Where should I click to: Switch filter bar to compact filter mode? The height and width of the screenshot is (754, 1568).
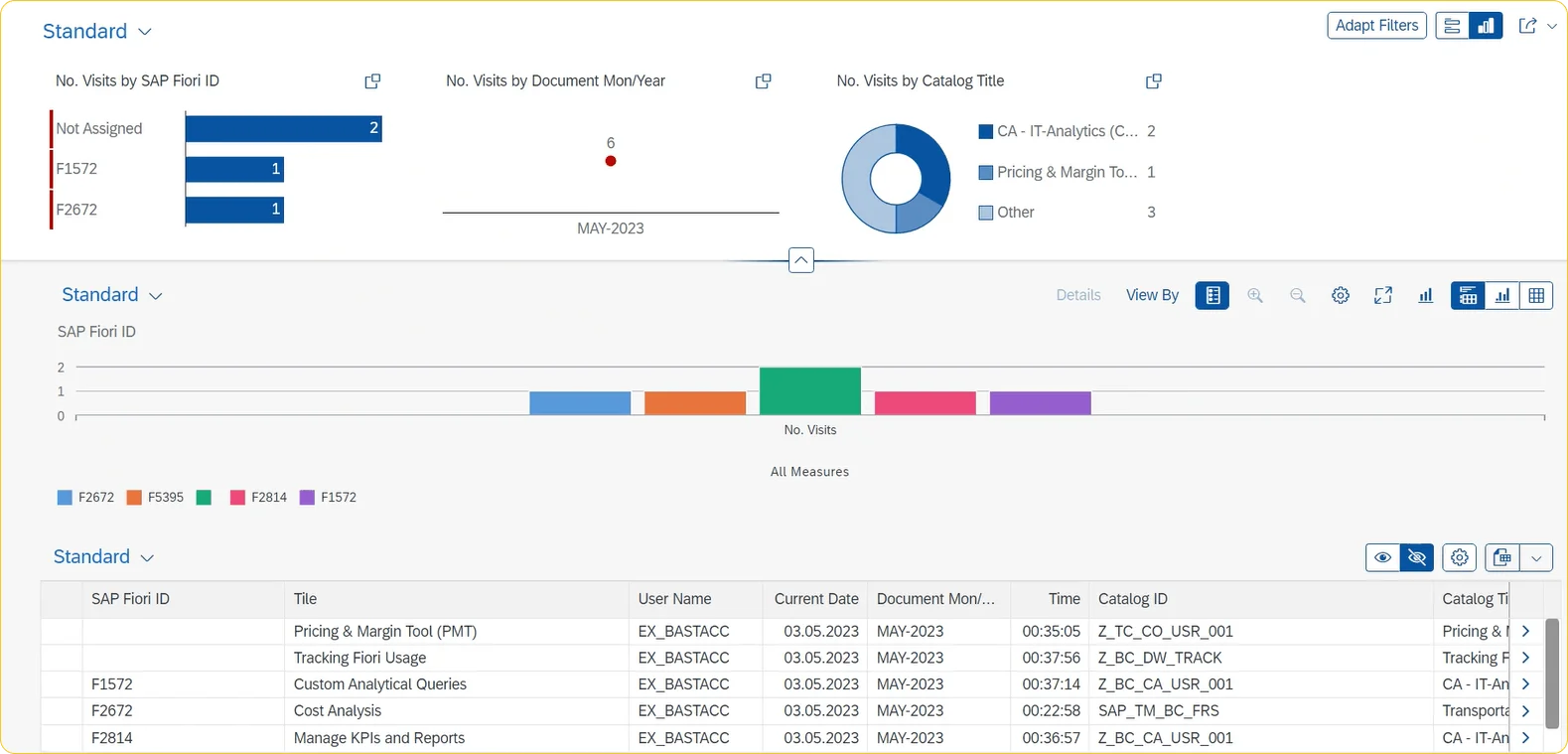(x=1452, y=26)
